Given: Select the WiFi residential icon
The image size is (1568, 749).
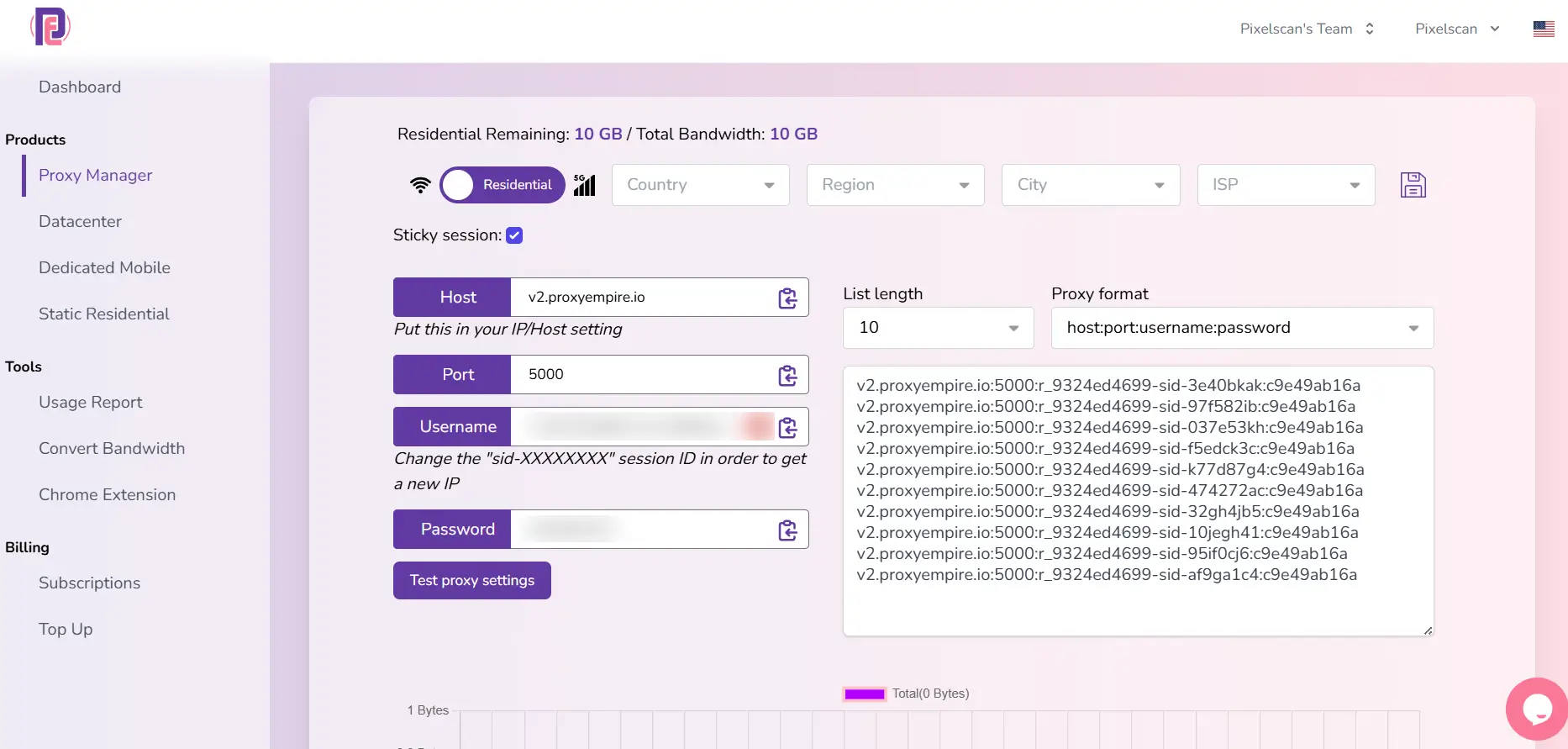Looking at the screenshot, I should [420, 185].
